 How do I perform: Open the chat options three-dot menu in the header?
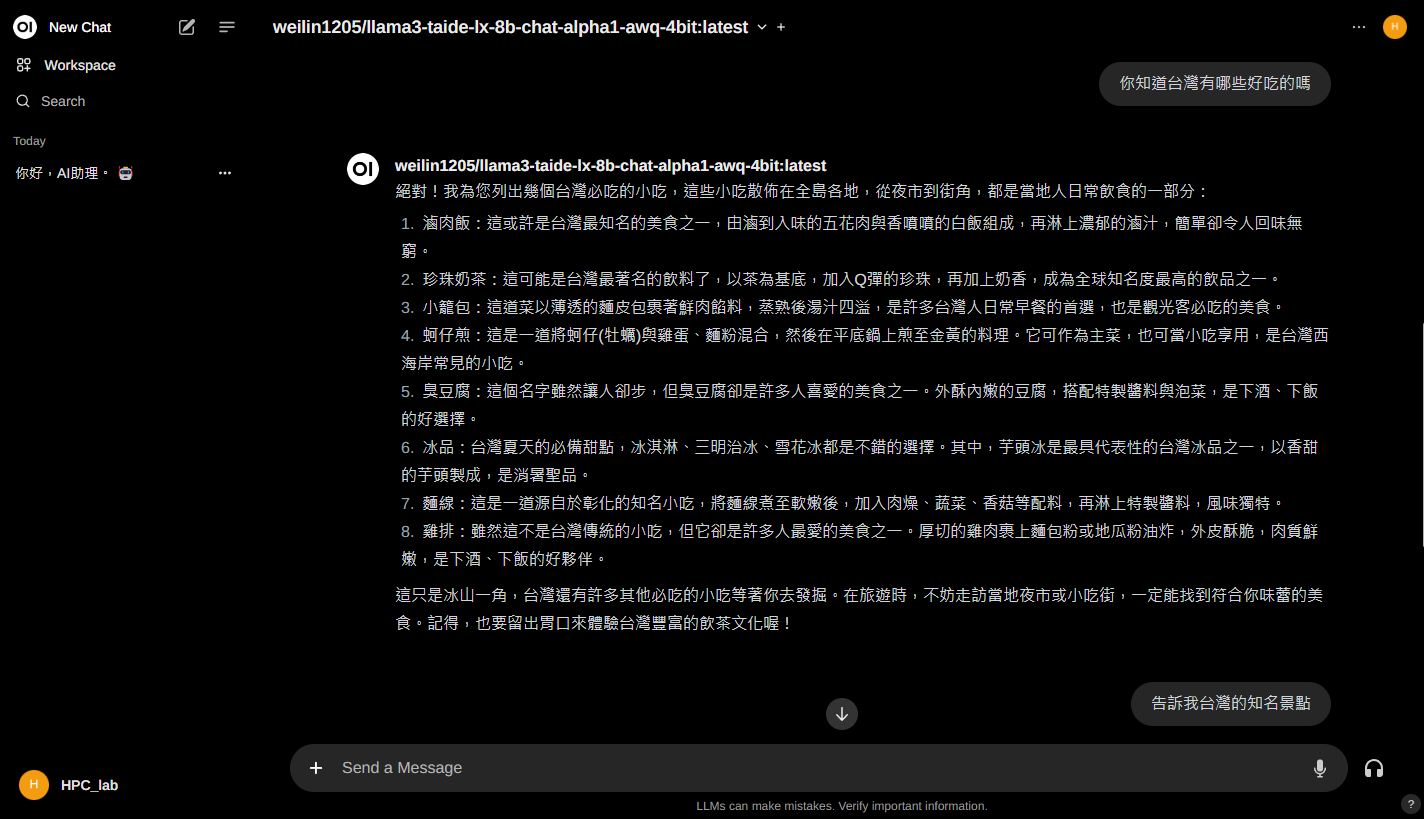[1359, 27]
